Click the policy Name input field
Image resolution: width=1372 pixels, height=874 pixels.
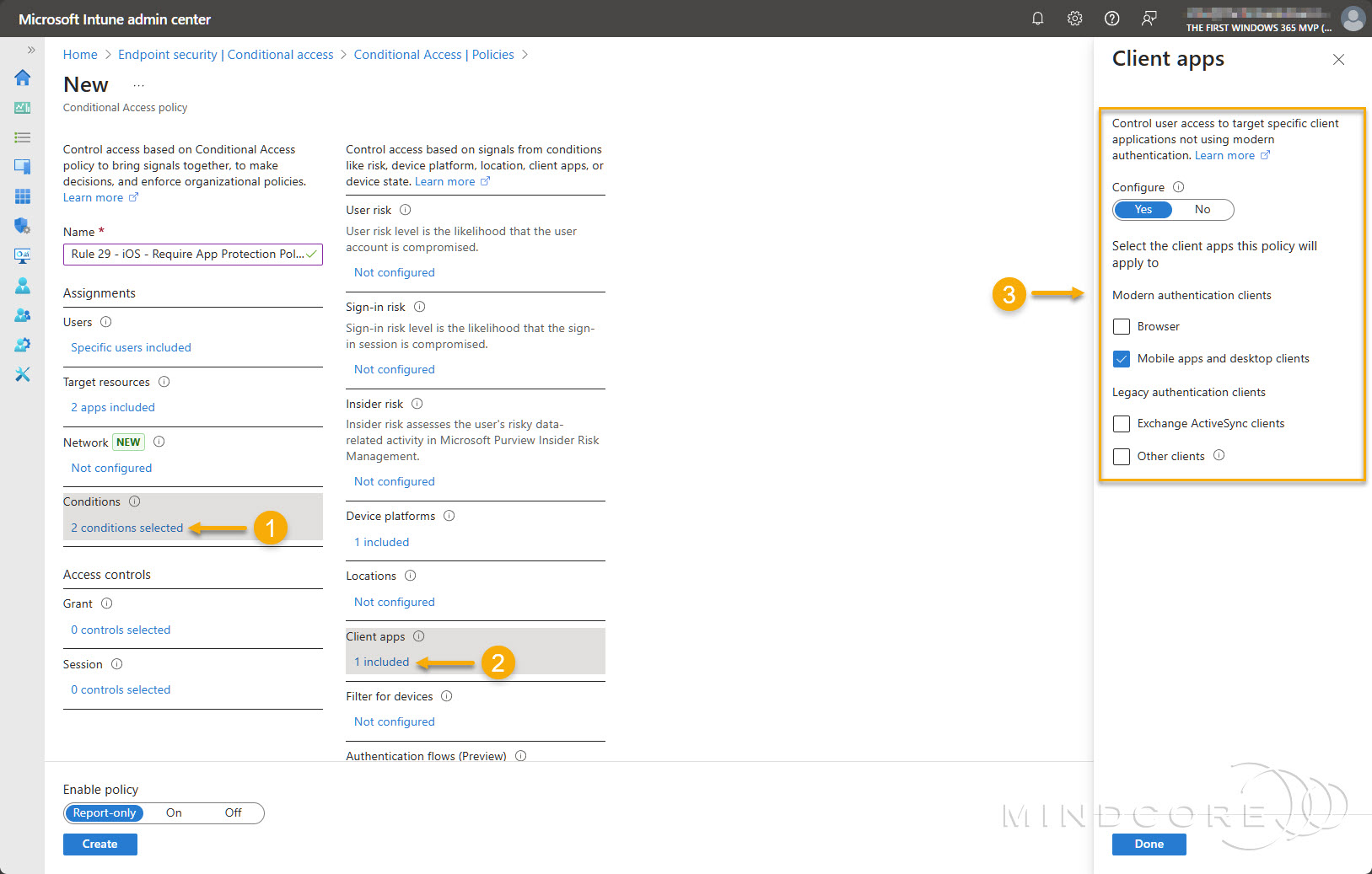click(193, 254)
